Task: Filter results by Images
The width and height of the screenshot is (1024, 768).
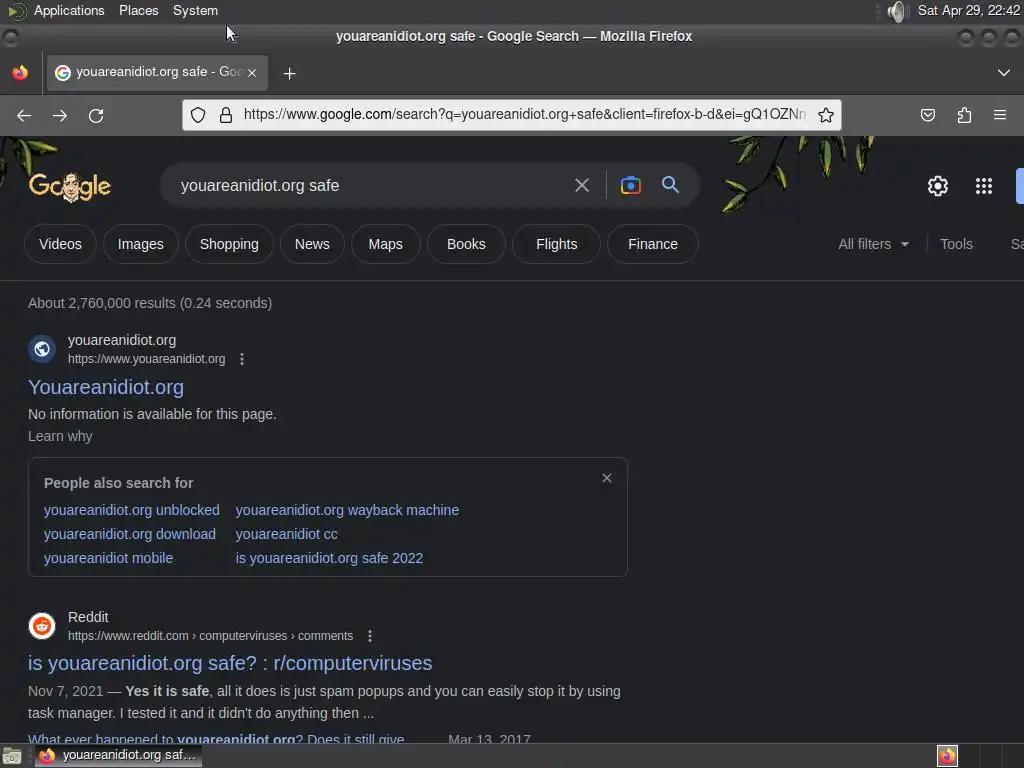Action: click(x=140, y=244)
